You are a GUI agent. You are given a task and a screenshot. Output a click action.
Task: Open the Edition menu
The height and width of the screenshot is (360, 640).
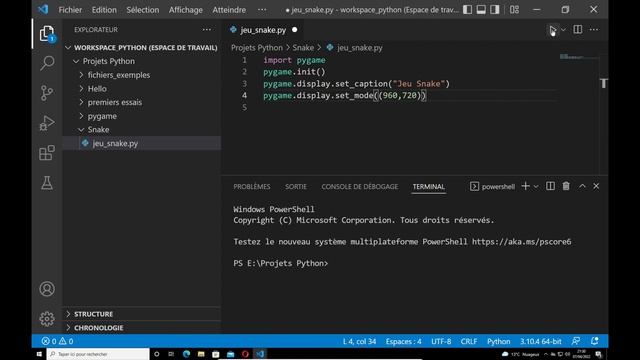[x=104, y=10]
